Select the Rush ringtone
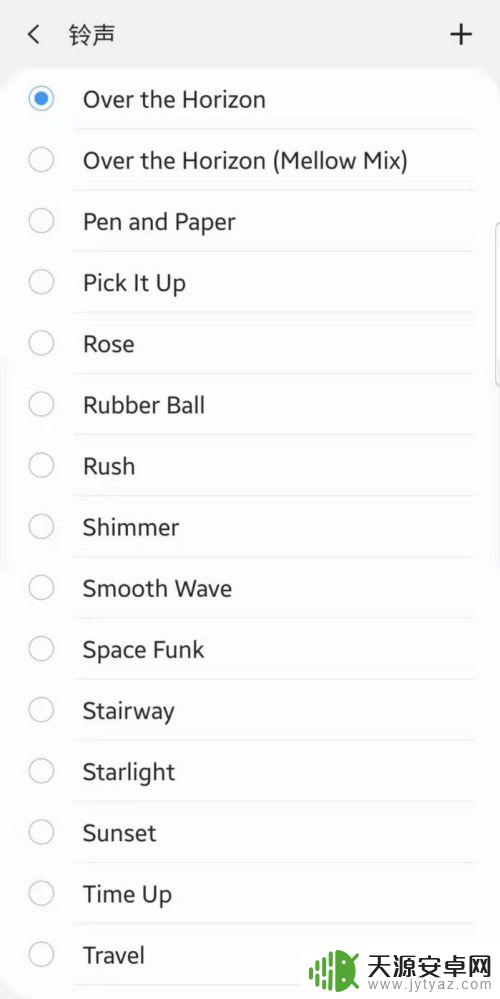The image size is (500, 999). (250, 466)
